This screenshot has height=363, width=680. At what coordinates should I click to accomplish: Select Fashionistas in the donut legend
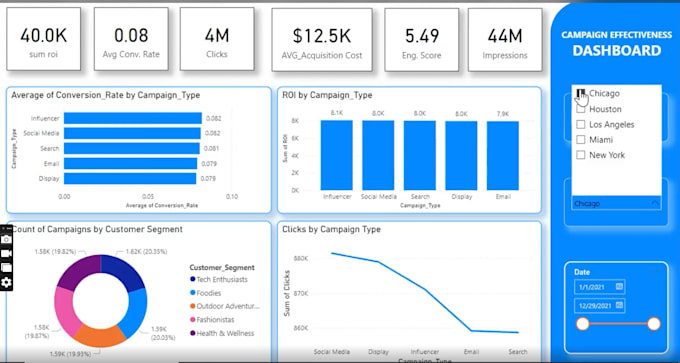tap(212, 320)
